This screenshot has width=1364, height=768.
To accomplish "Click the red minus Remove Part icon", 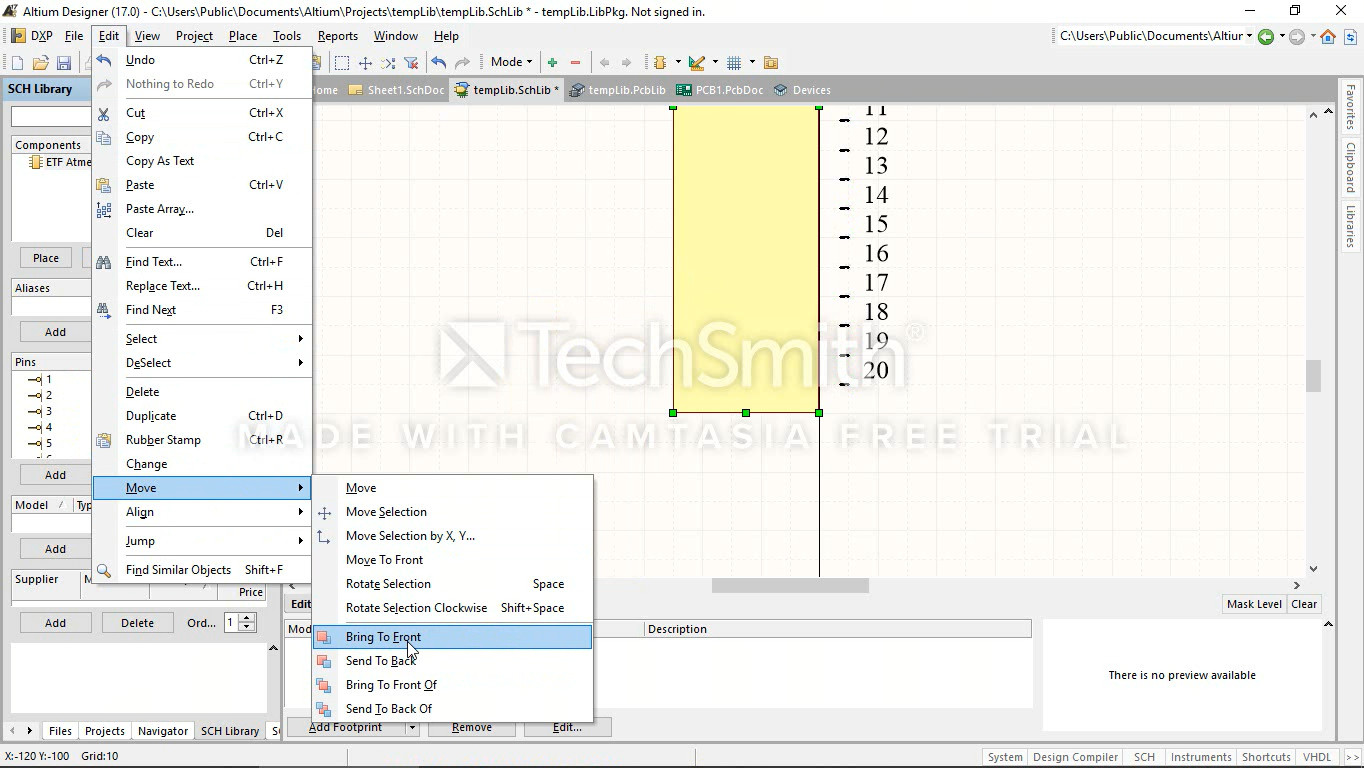I will (x=575, y=63).
